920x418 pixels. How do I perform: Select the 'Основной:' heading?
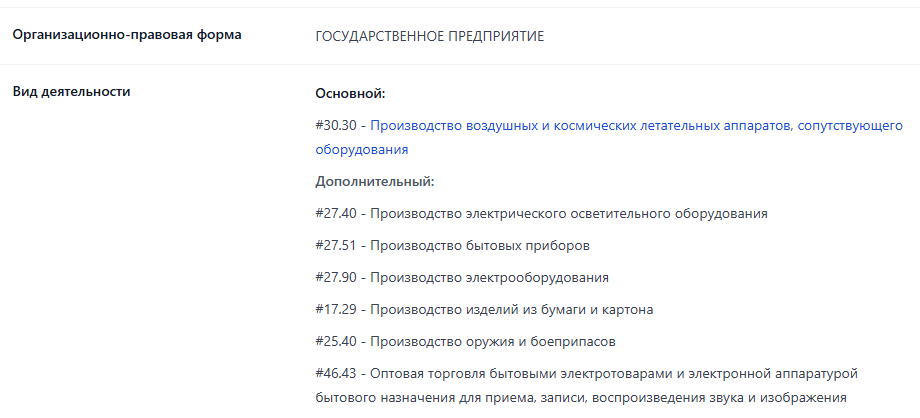coord(350,94)
